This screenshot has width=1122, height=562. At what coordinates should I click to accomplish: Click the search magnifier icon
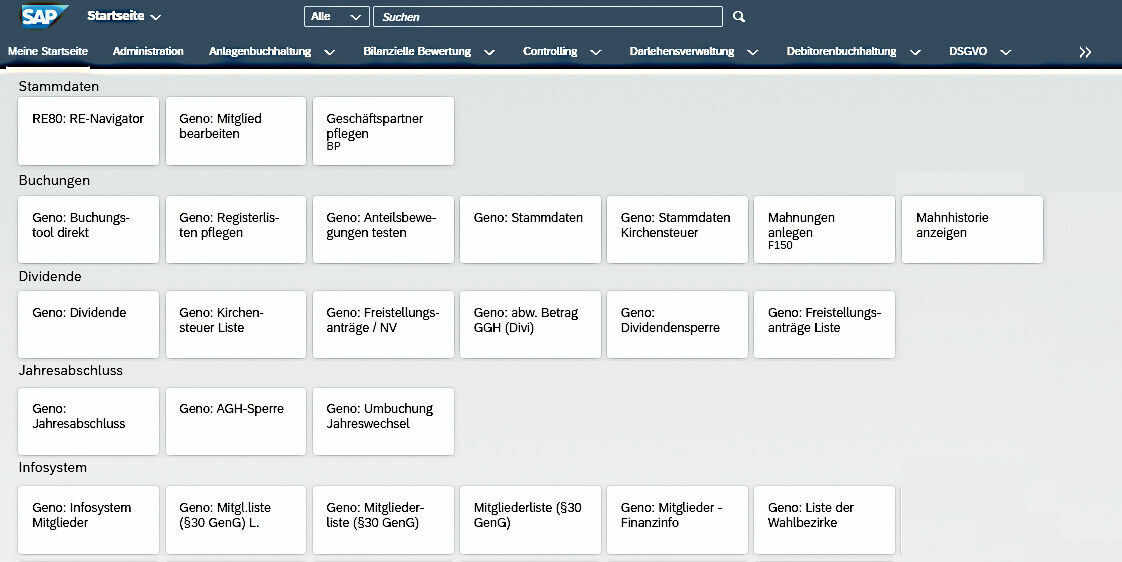739,17
